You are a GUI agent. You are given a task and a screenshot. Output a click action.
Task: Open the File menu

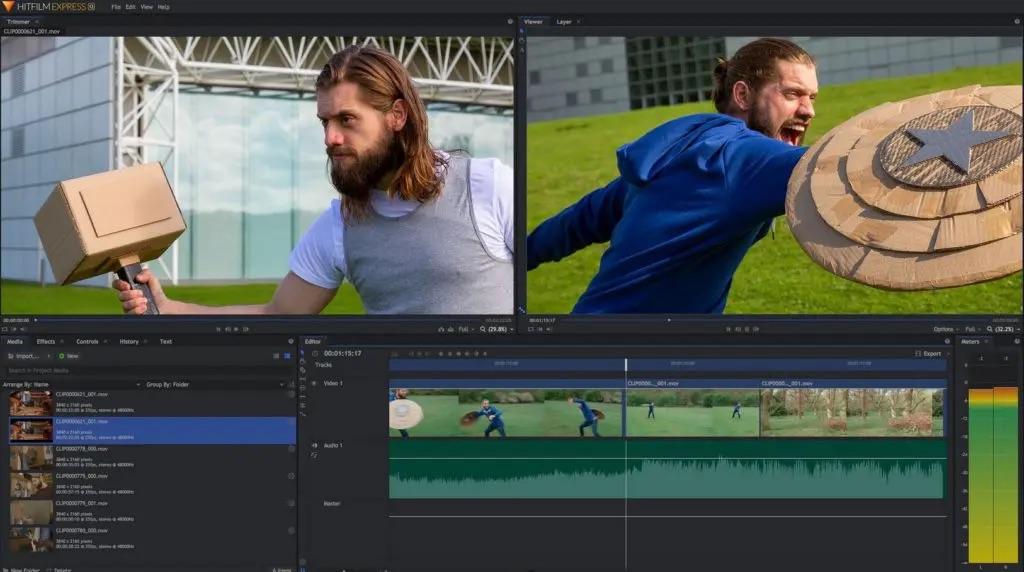click(116, 7)
